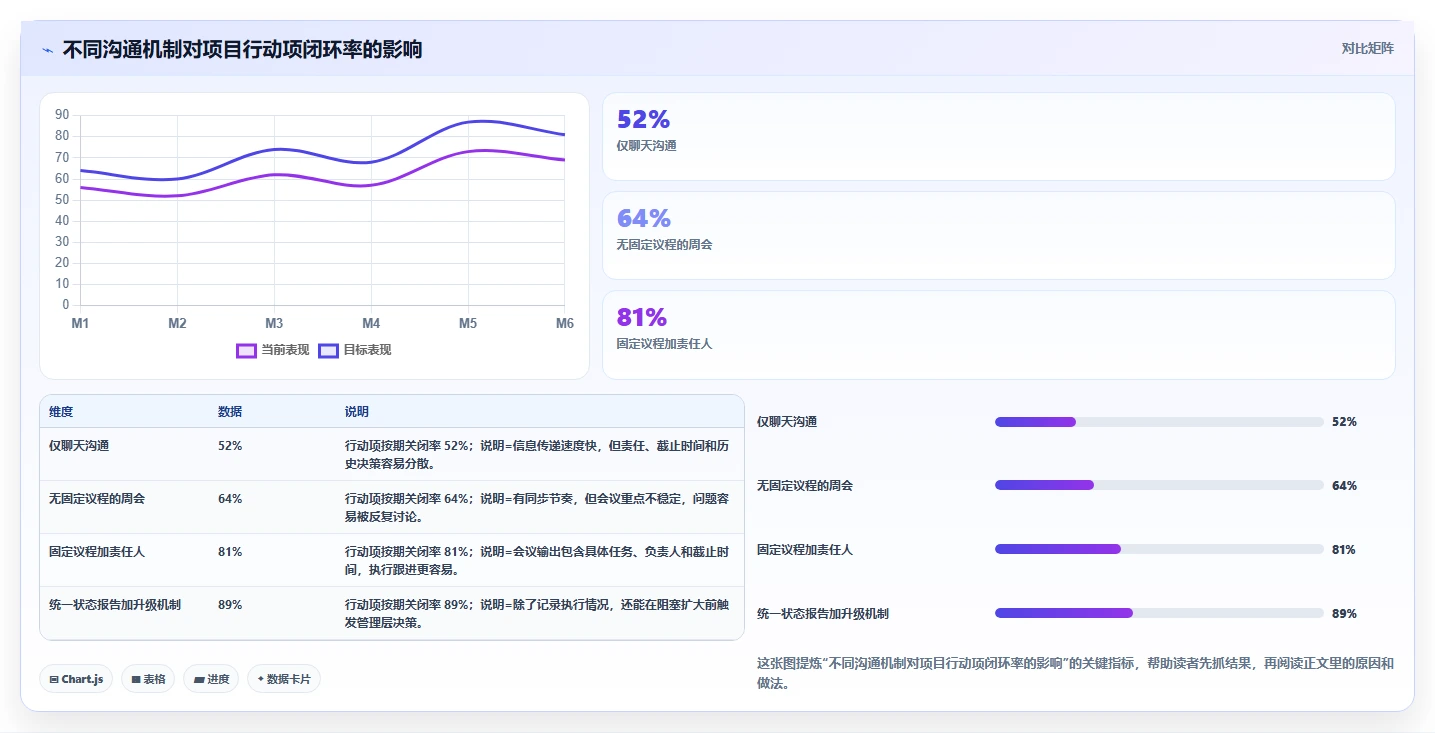Click the 无固定议程的周会 64% progress bar
The width and height of the screenshot is (1435, 733).
tap(1159, 485)
